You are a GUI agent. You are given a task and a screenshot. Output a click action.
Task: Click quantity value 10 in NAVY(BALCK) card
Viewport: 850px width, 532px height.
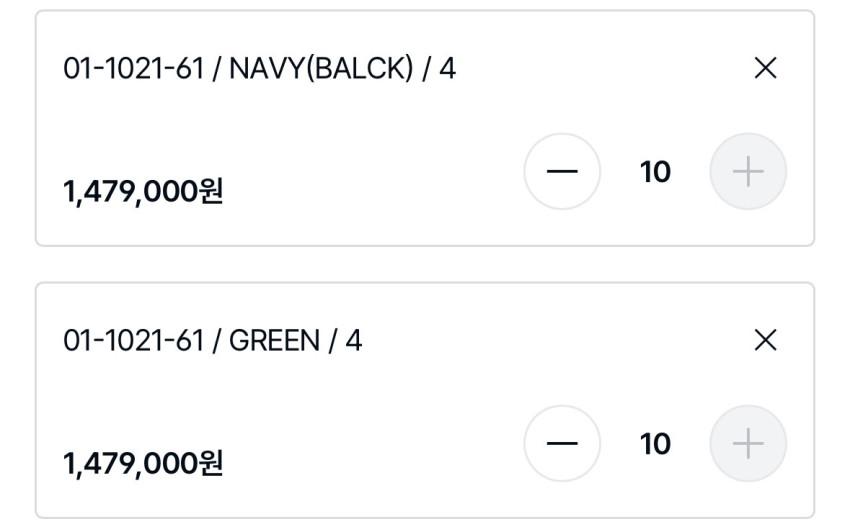tap(655, 172)
